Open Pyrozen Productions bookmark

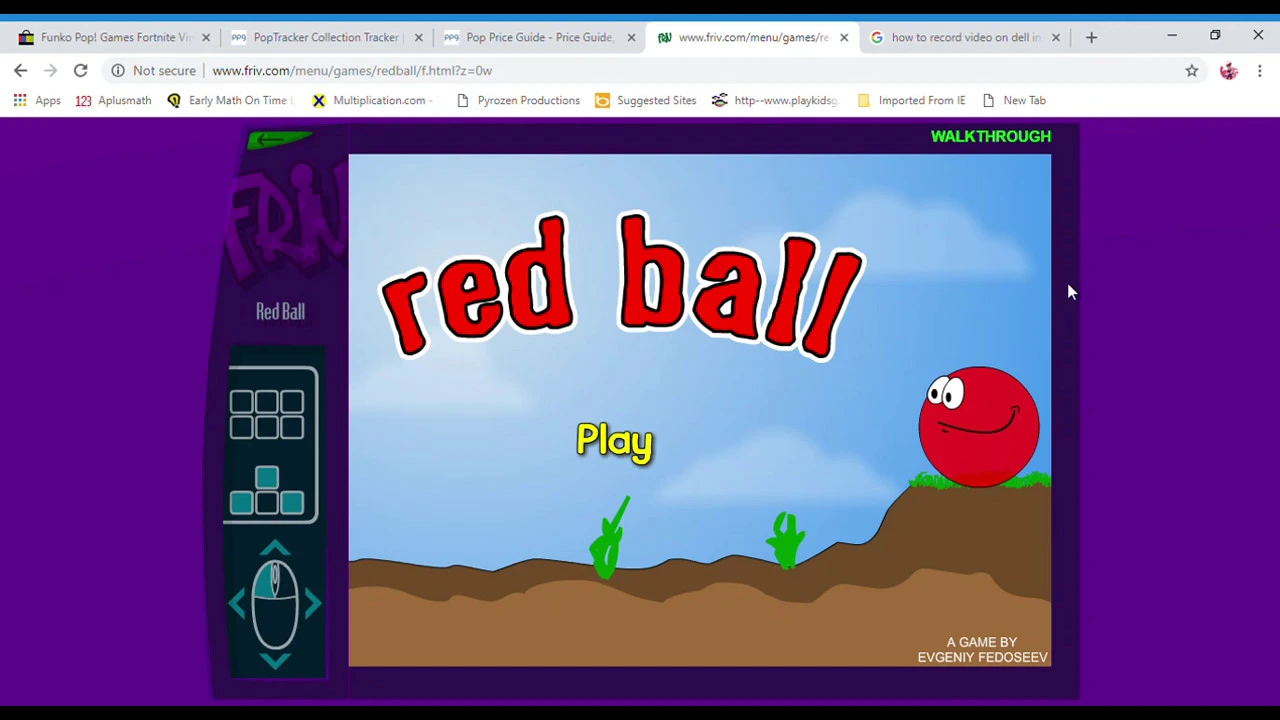coord(517,100)
